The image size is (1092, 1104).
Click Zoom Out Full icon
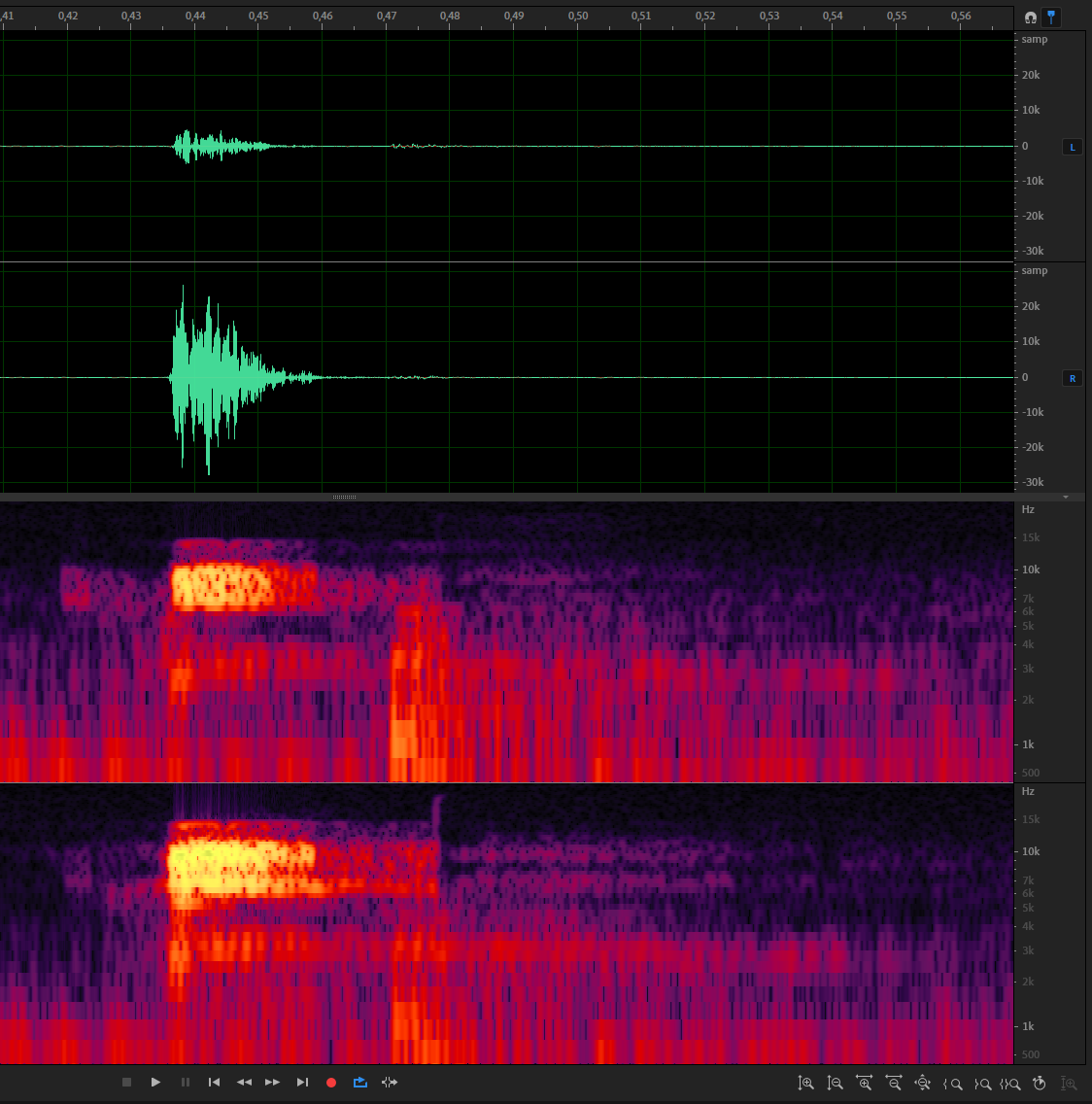pyautogui.click(x=923, y=1084)
